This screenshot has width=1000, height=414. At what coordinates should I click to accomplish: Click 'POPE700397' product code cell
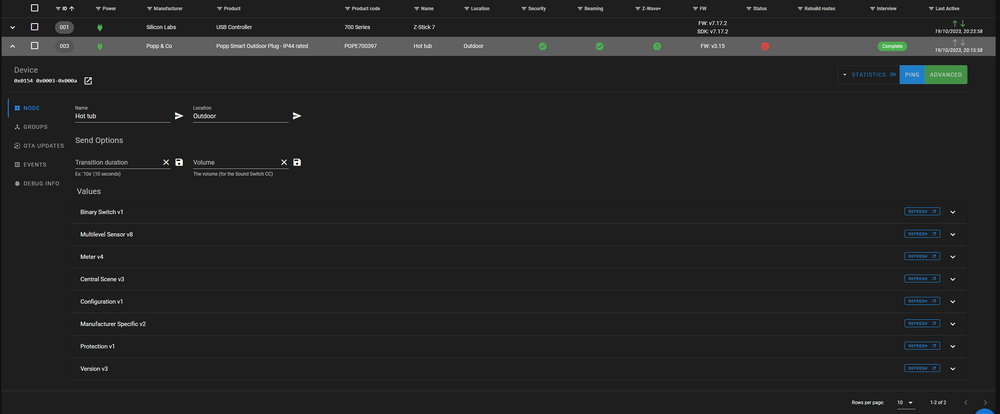click(360, 47)
